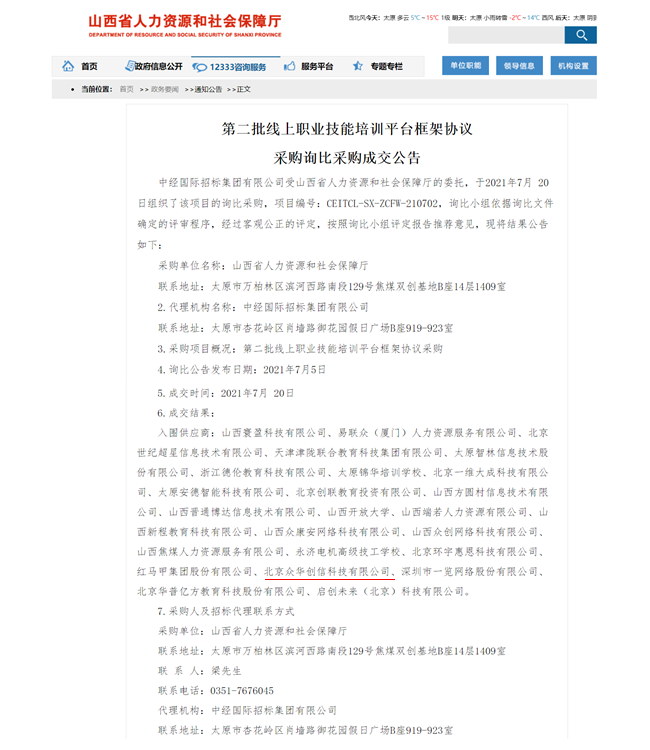Click the star icon beside 专题专栏

[358, 66]
